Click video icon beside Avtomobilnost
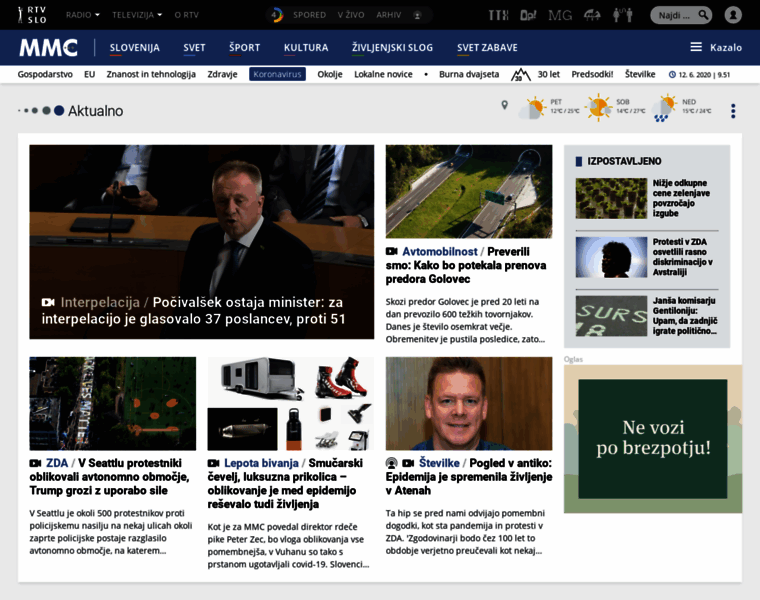Screen dimensions: 760x600 pyautogui.click(x=392, y=252)
